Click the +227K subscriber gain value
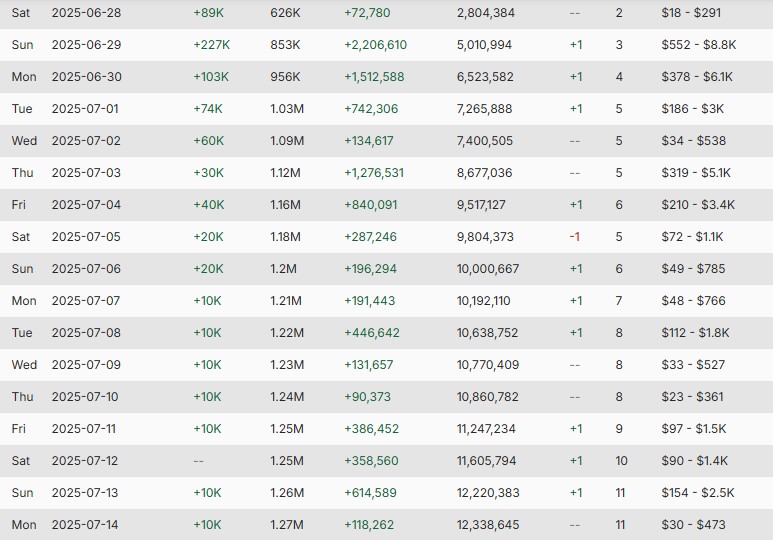The width and height of the screenshot is (773, 540). 211,45
